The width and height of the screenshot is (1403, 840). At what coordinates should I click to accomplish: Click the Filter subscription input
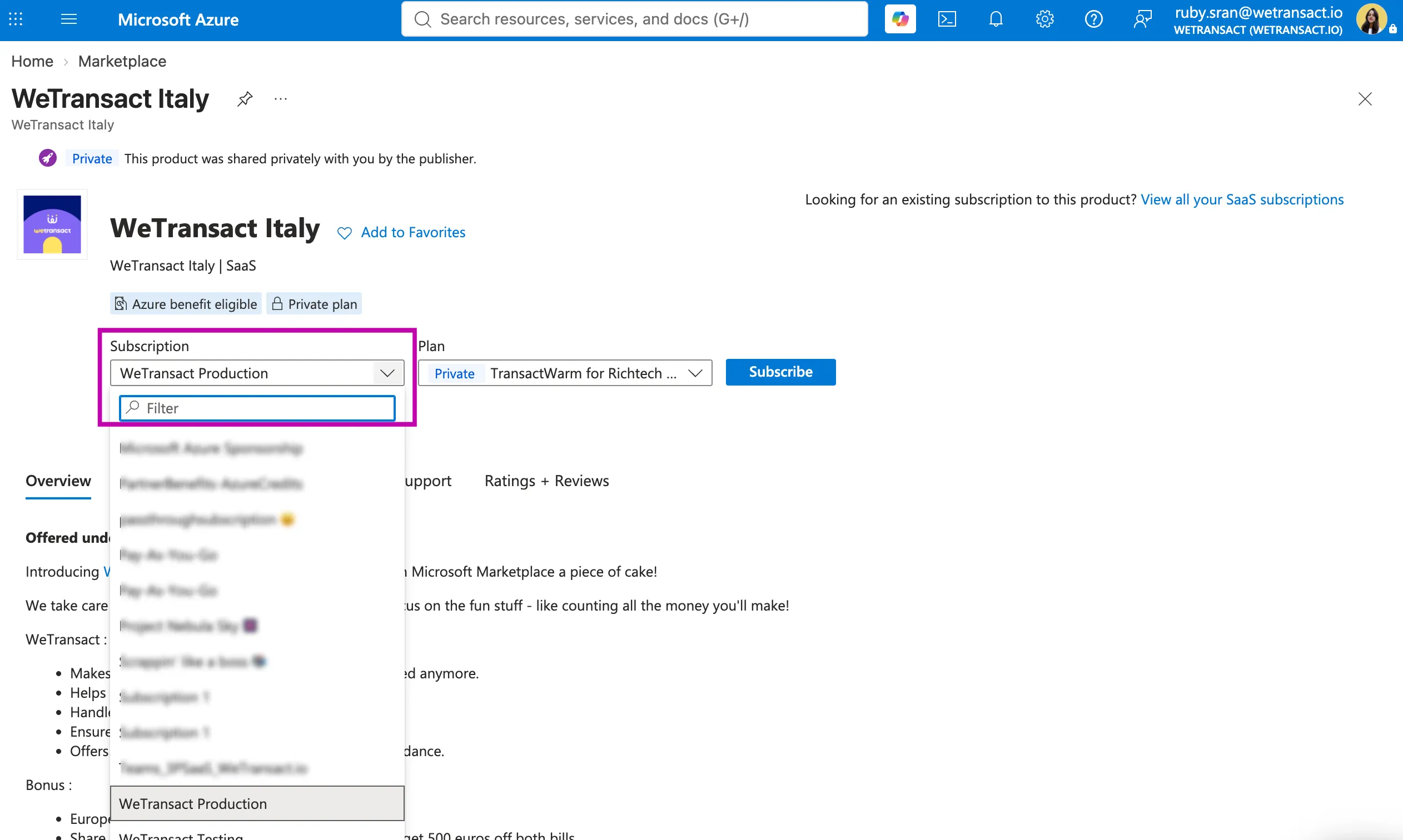(257, 408)
